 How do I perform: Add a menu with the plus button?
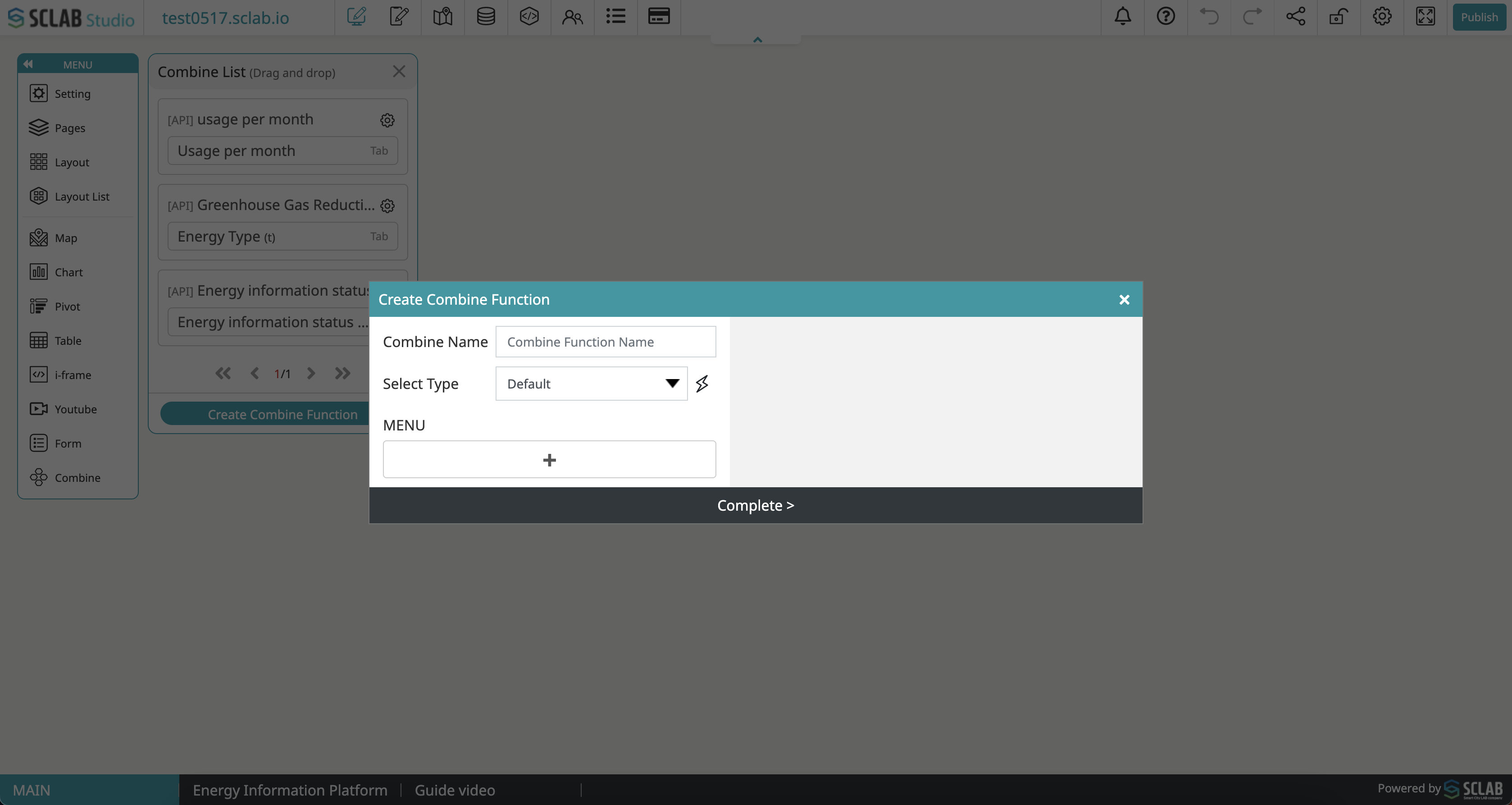[x=549, y=460]
